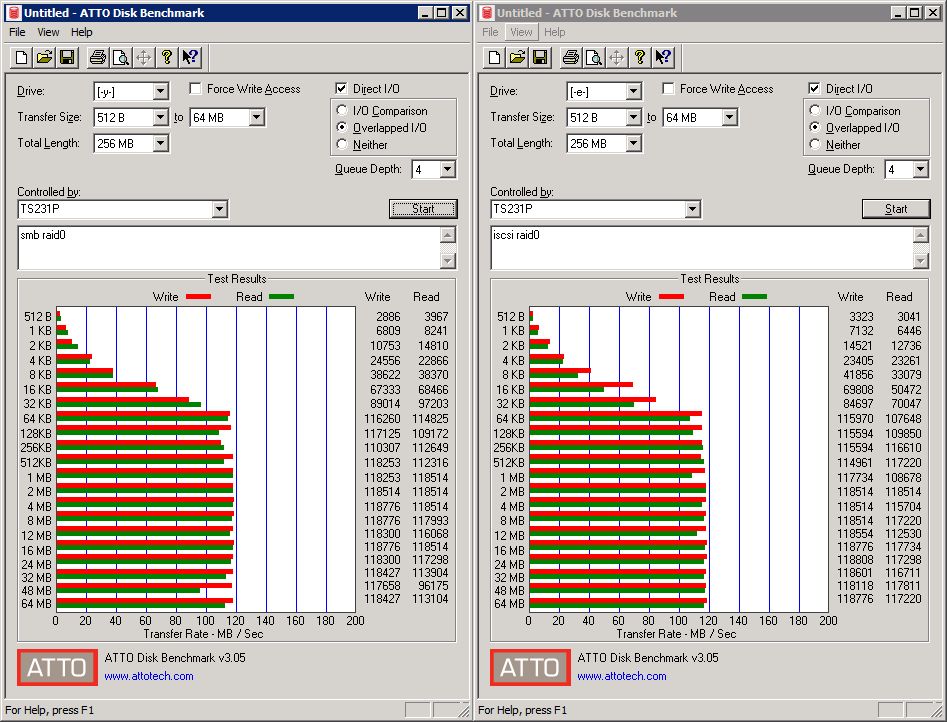Click About question mark icon in left window

[x=167, y=57]
